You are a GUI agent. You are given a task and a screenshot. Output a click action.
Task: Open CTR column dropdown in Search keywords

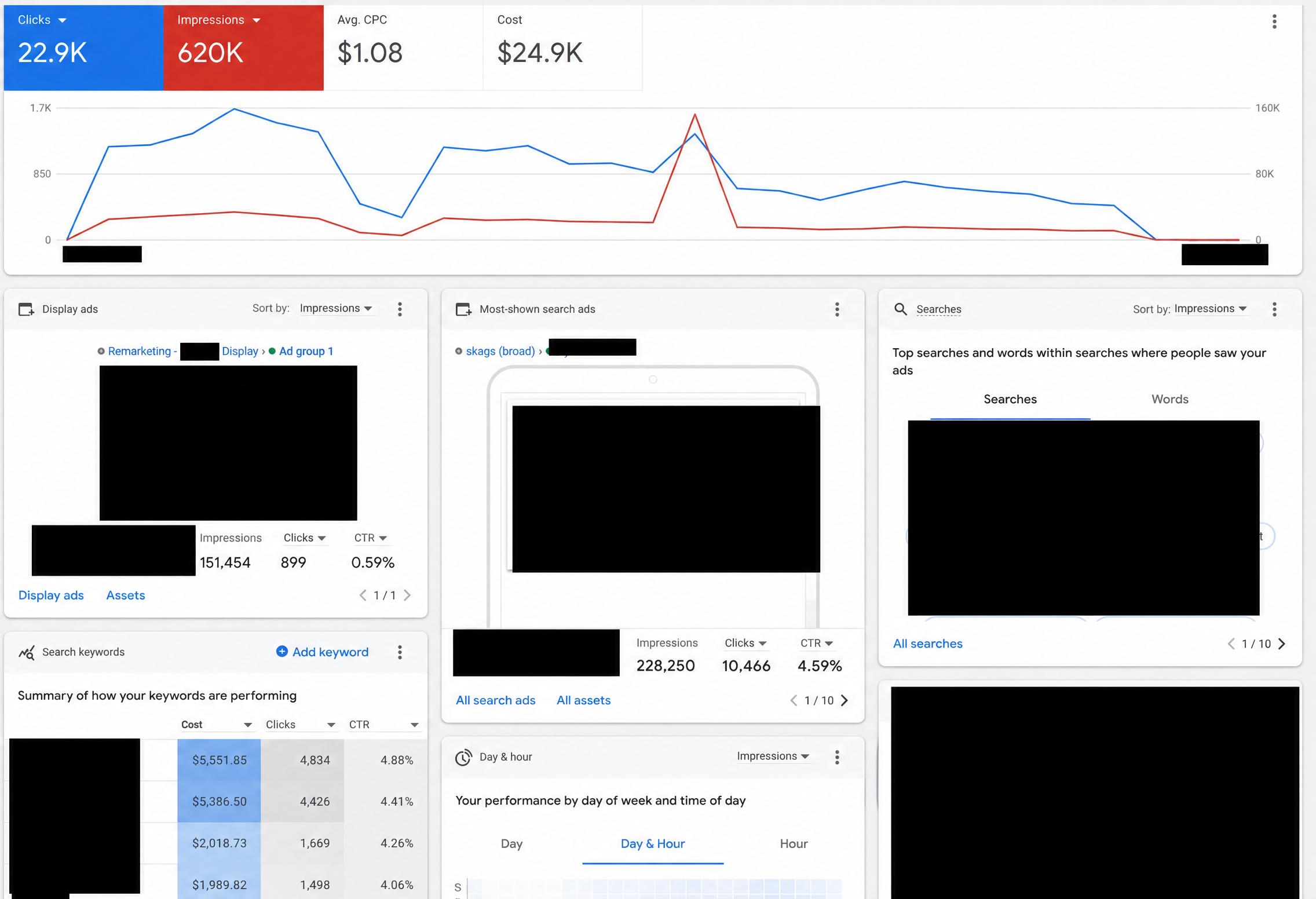(x=384, y=725)
